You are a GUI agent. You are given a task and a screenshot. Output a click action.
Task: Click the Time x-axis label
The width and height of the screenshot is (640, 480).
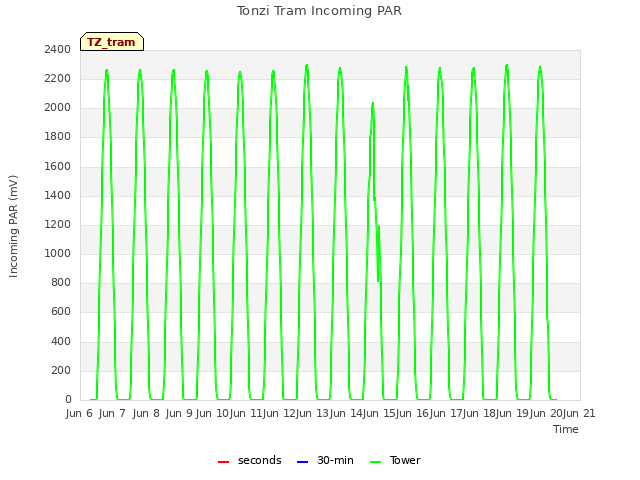(x=566, y=429)
